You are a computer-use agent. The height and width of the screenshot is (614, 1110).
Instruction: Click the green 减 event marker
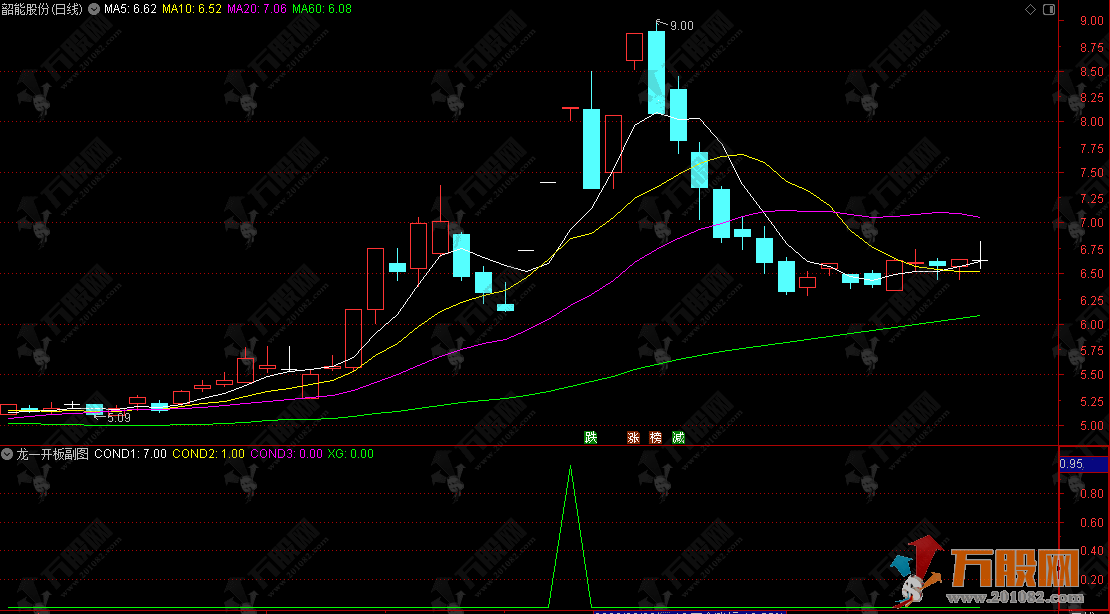click(679, 437)
